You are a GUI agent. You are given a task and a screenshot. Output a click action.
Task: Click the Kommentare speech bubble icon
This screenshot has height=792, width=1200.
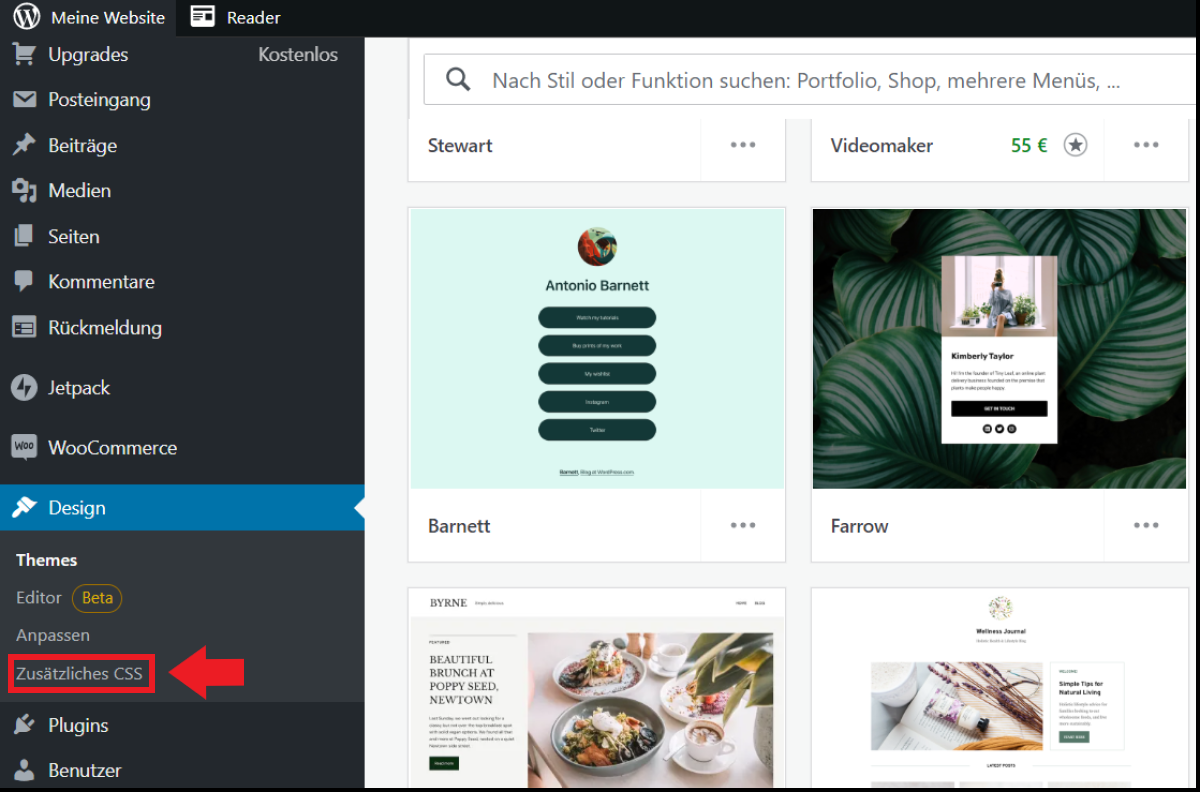[24, 281]
